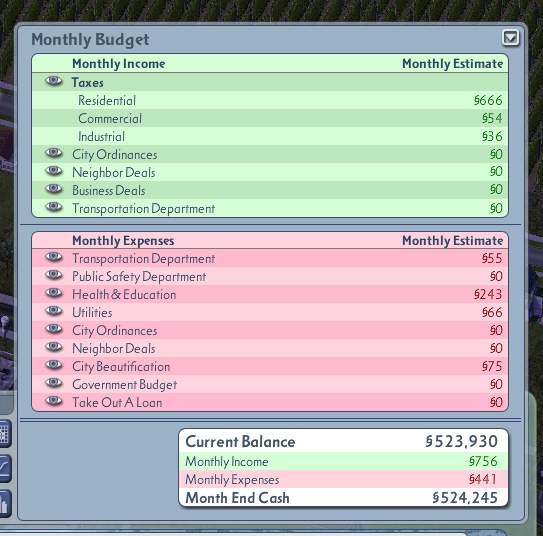This screenshot has width=543, height=536.
Task: Select the Commercial tax row
Action: tap(270, 118)
